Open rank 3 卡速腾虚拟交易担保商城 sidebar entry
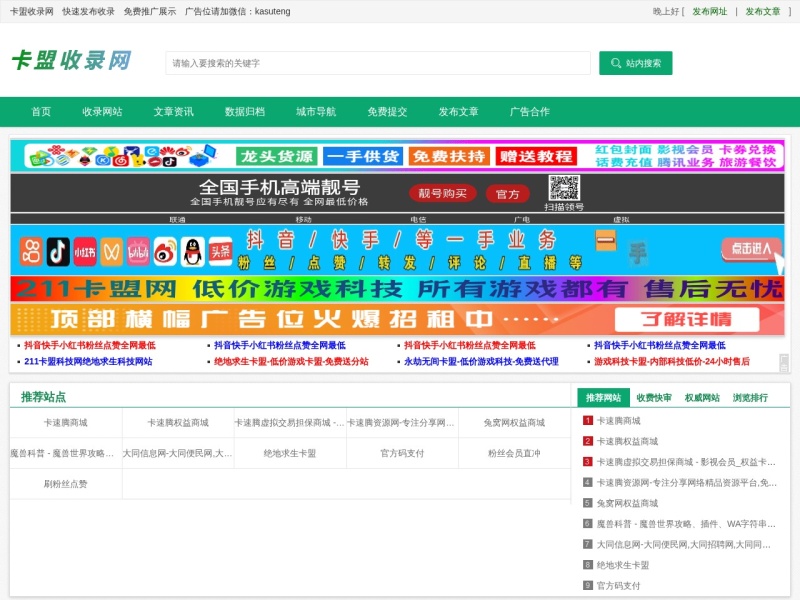This screenshot has width=800, height=600. [686, 462]
